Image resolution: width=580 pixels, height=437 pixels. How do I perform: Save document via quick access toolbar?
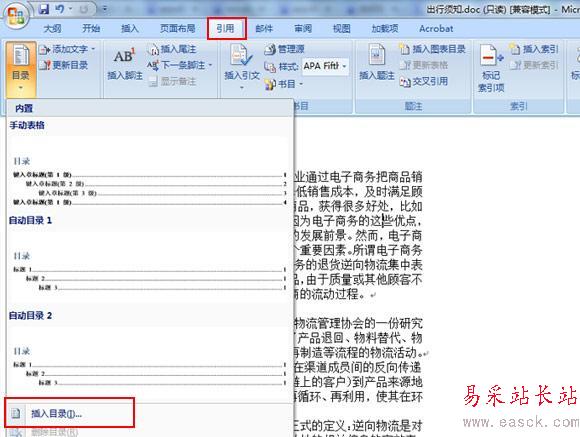tap(44, 9)
